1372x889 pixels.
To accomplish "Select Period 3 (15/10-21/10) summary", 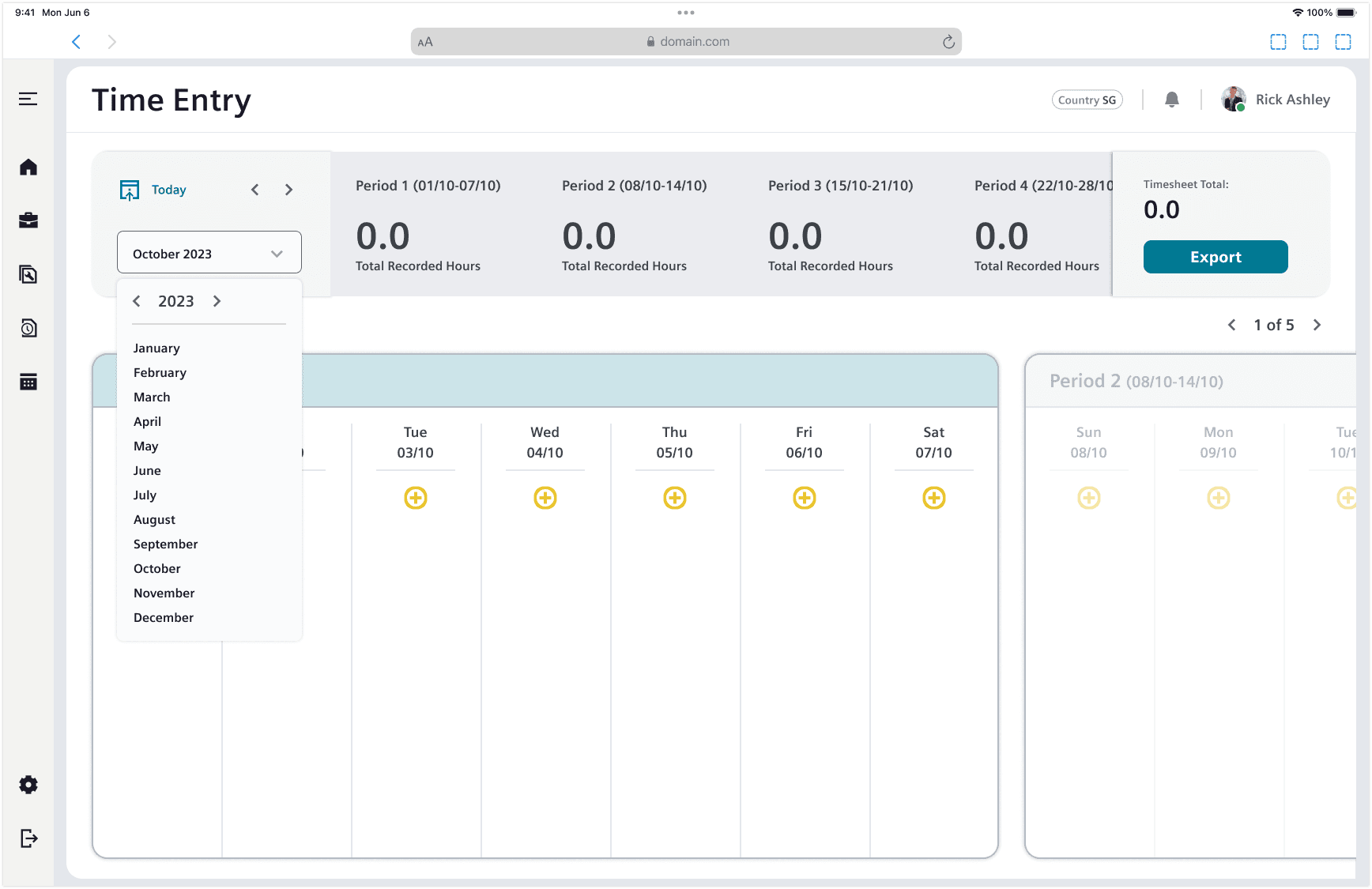I will click(840, 224).
